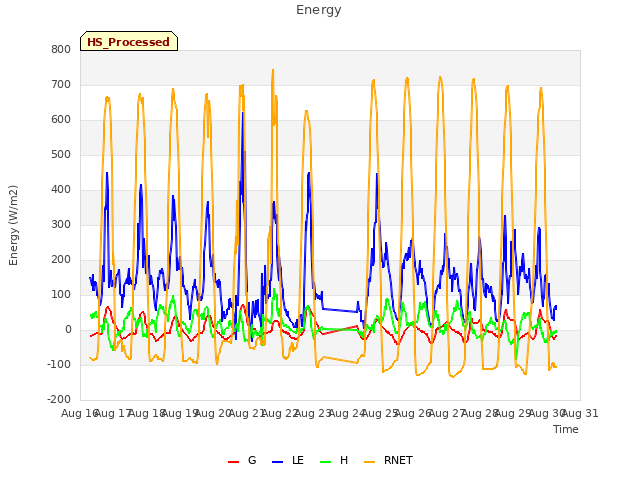Click the Energy (W/m2) y-axis title
The width and height of the screenshot is (640, 480).
(13, 225)
